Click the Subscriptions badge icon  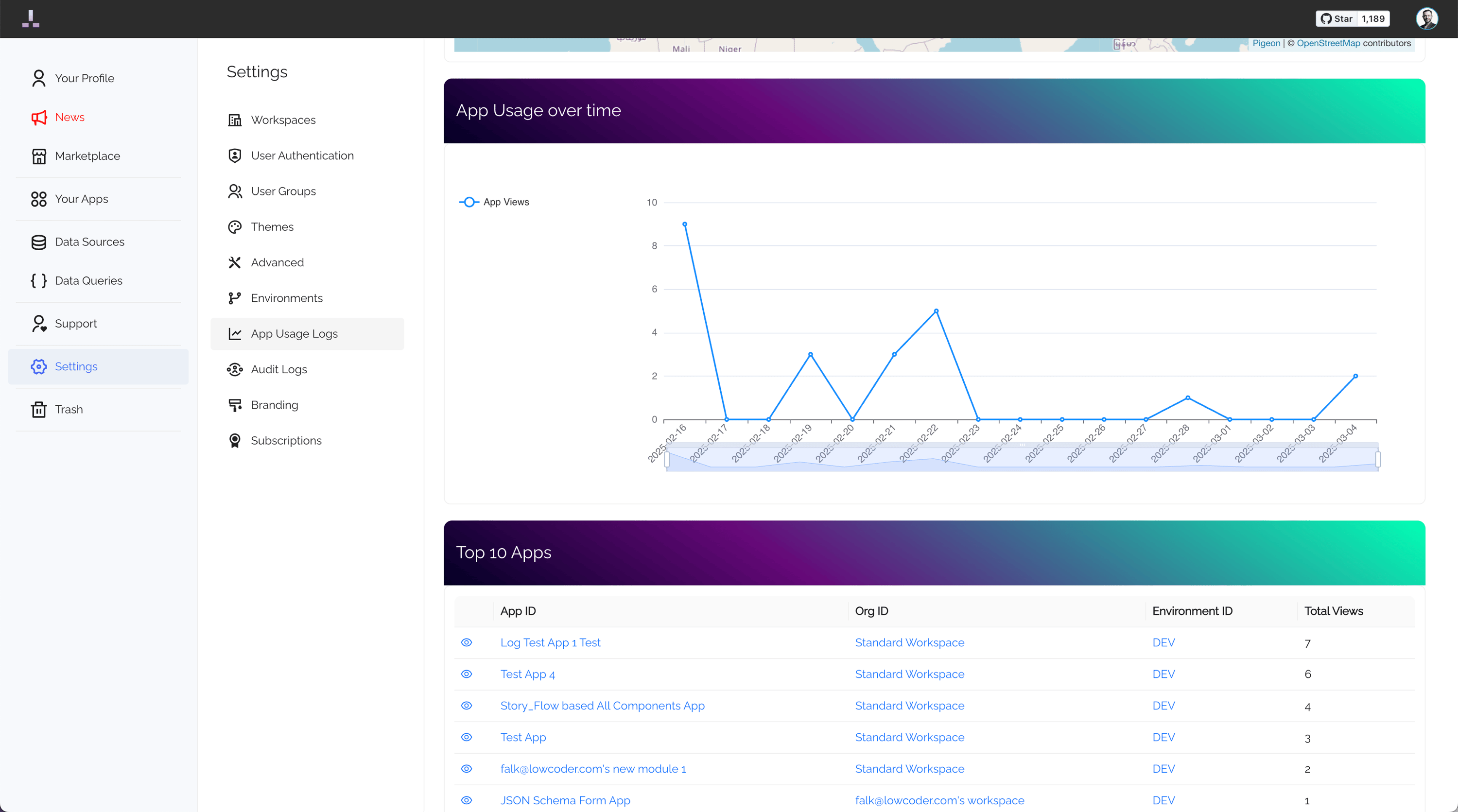tap(234, 441)
